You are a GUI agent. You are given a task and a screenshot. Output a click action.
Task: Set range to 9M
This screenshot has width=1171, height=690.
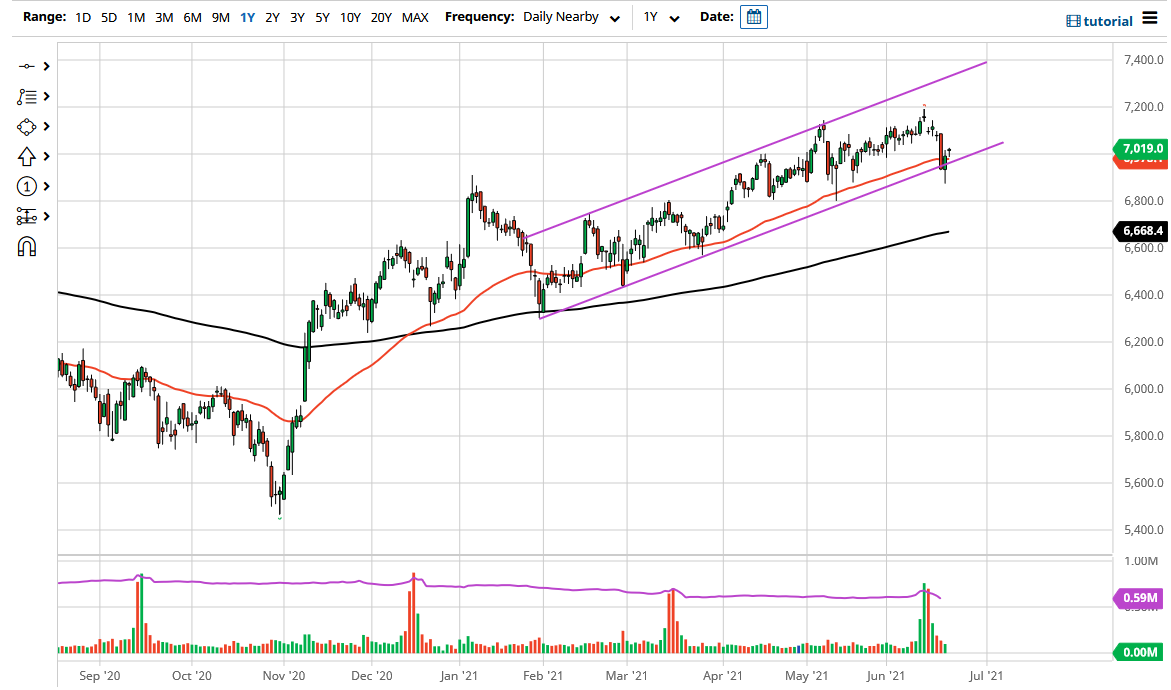tap(220, 17)
